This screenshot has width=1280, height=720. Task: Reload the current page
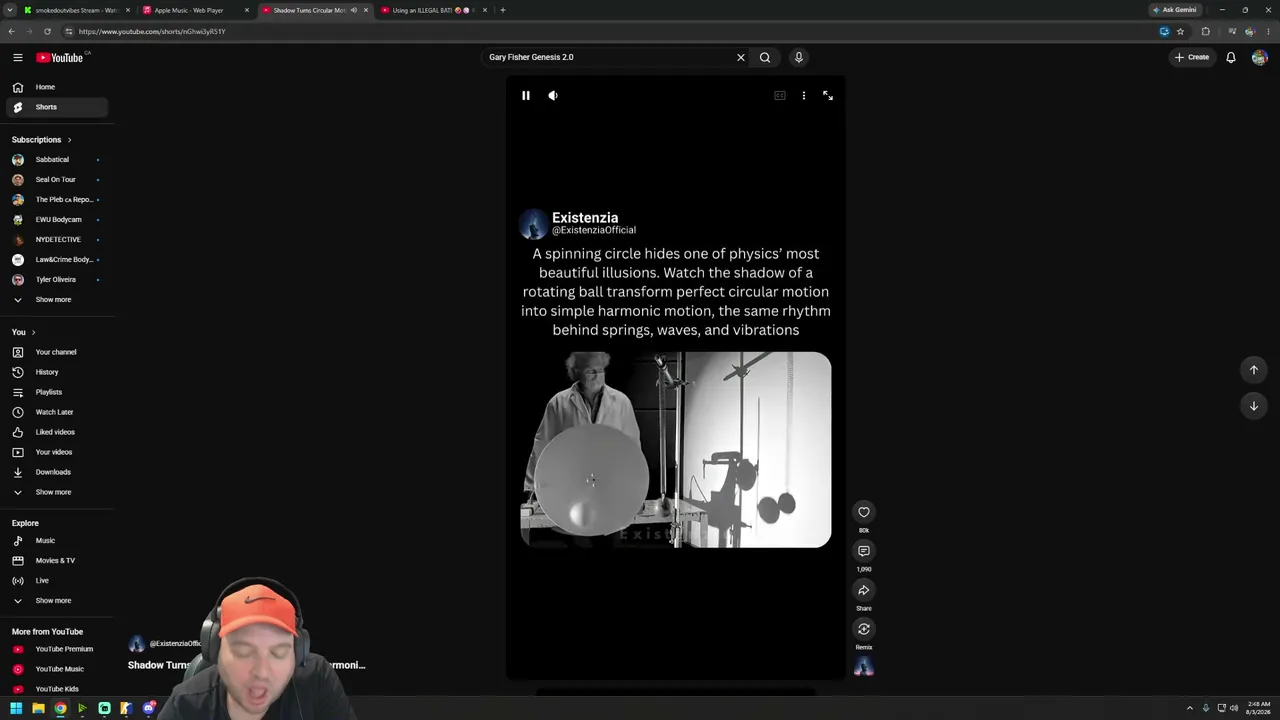point(47,31)
